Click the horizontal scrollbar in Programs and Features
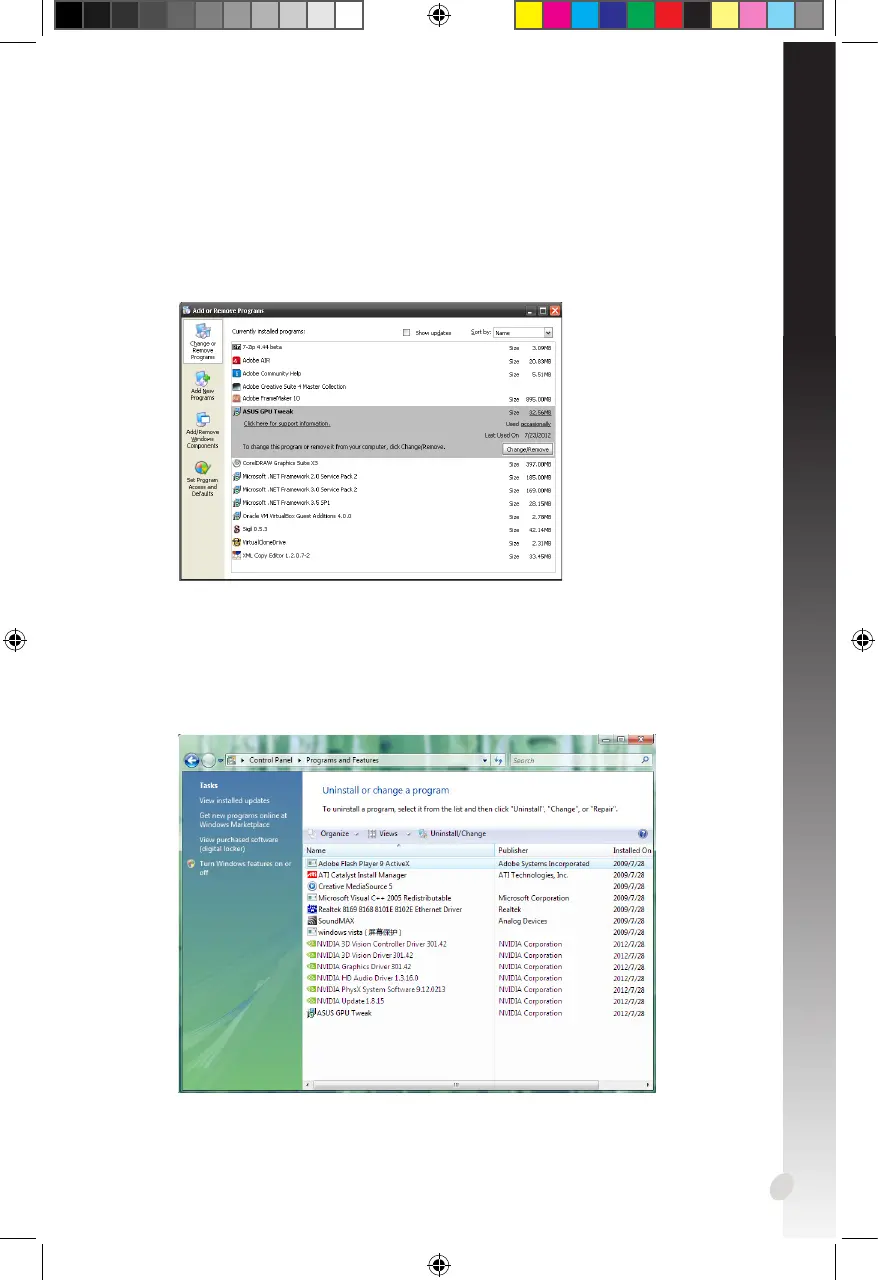 458,1083
